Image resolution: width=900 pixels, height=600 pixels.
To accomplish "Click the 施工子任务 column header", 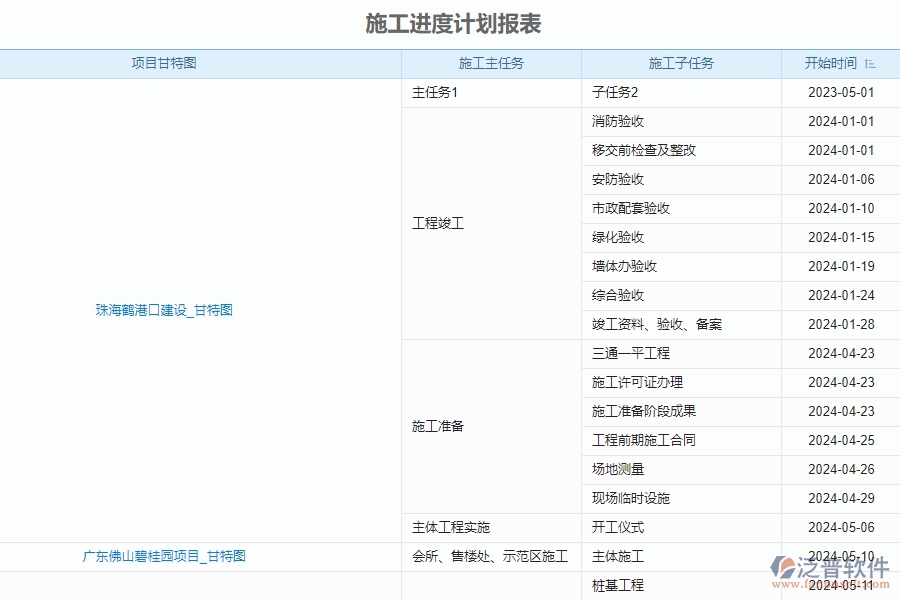I will point(680,63).
